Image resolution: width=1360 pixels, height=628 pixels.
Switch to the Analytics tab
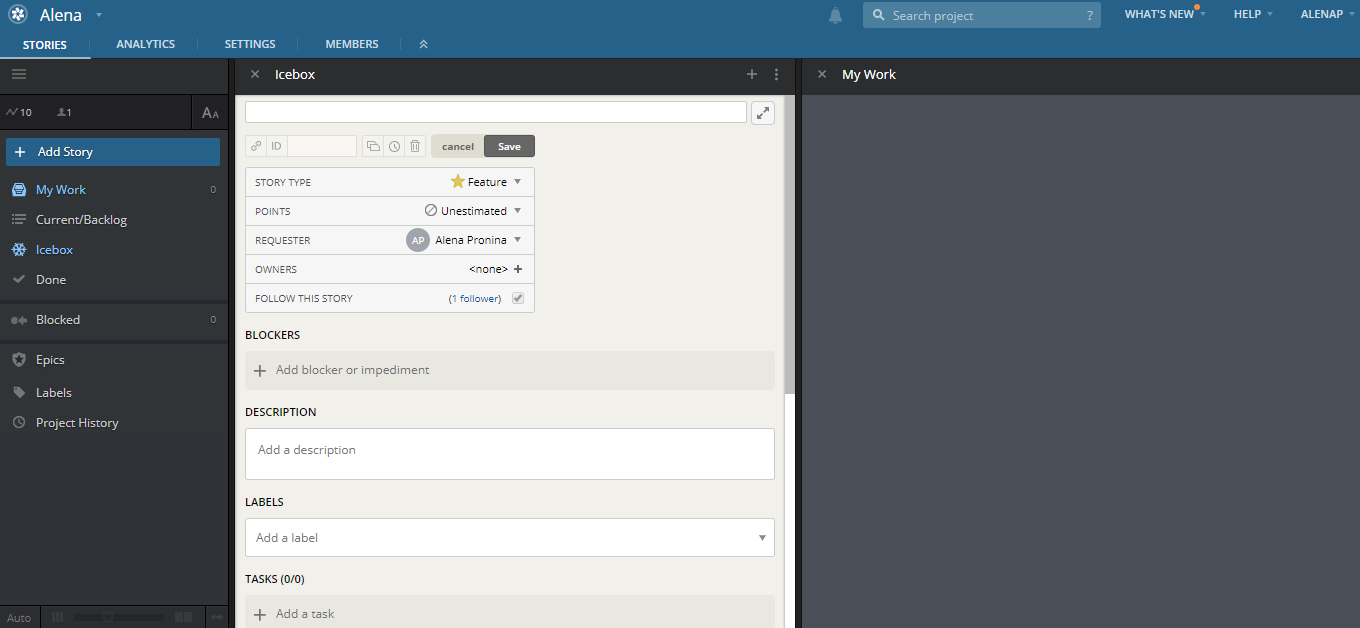click(x=145, y=44)
